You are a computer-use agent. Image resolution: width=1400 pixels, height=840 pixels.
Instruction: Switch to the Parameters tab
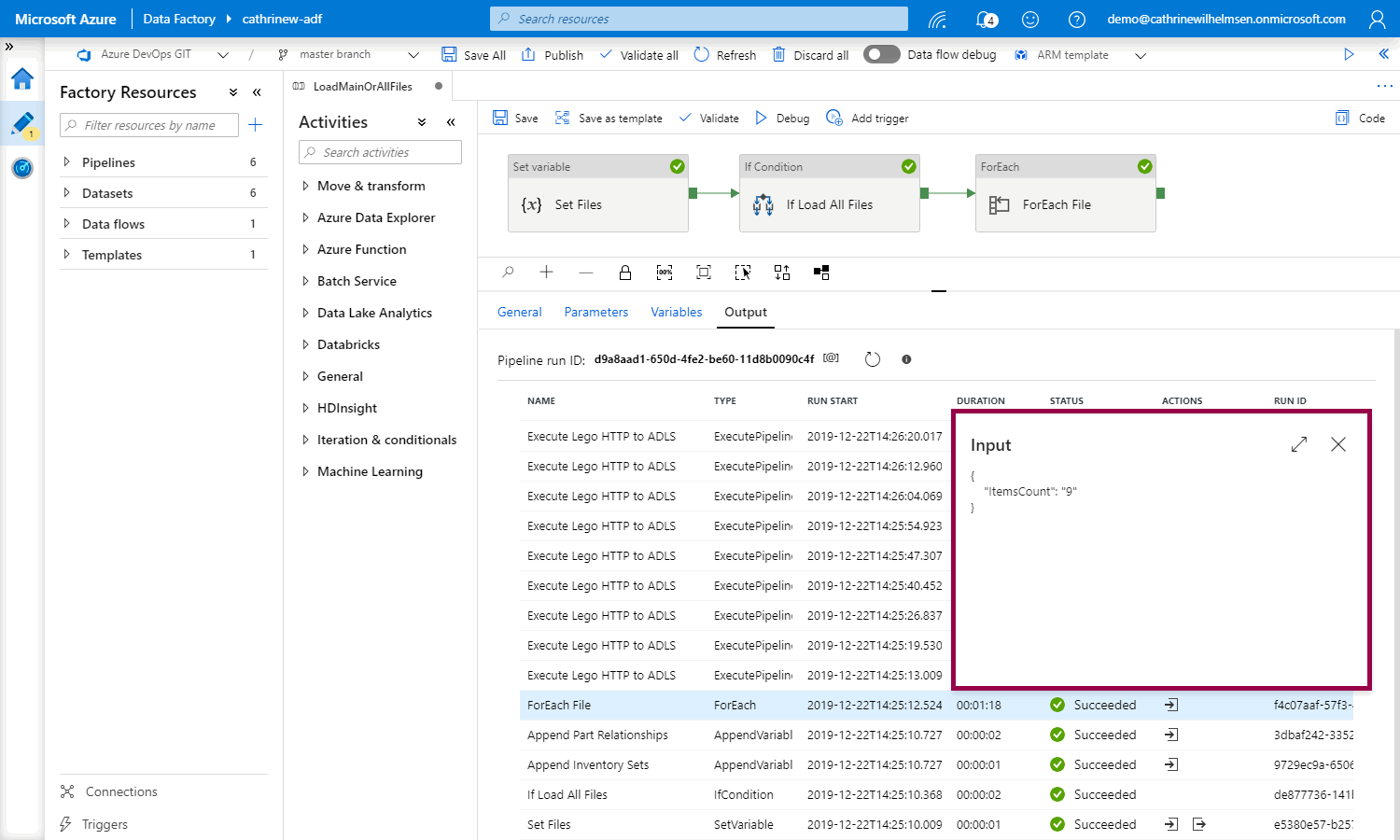pyautogui.click(x=595, y=312)
